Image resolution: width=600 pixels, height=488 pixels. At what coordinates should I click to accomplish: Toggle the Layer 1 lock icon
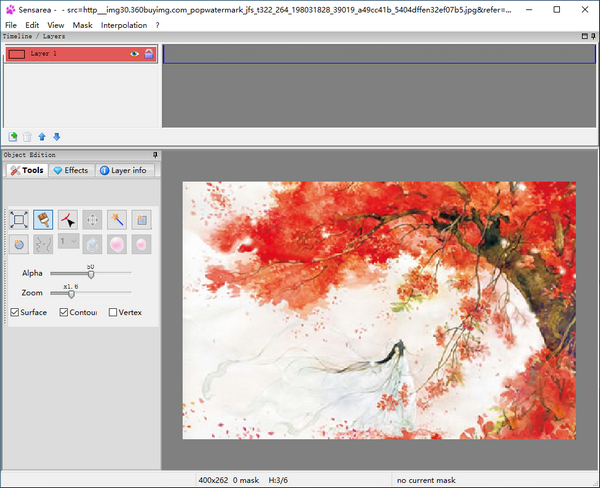click(x=149, y=54)
